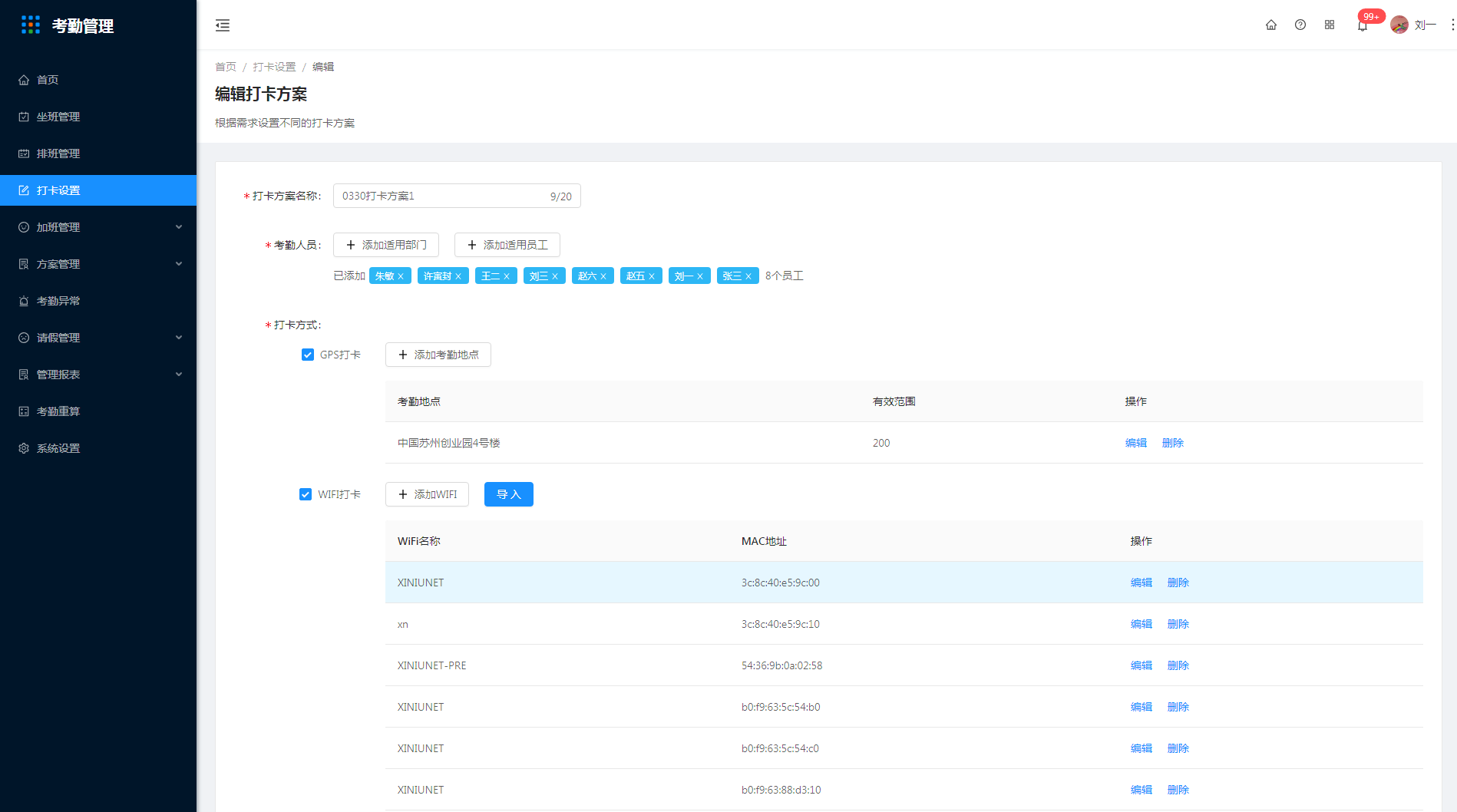Edit the 中国苏州创业园4号楼 location
This screenshot has height=812, width=1457.
tap(1136, 443)
